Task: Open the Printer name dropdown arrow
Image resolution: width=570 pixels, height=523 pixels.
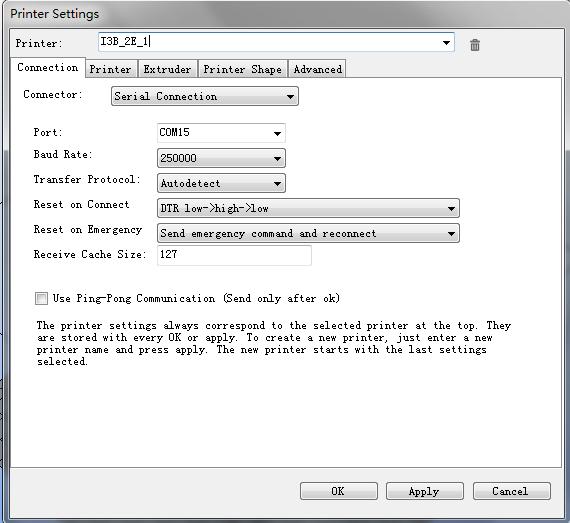Action: tap(446, 43)
